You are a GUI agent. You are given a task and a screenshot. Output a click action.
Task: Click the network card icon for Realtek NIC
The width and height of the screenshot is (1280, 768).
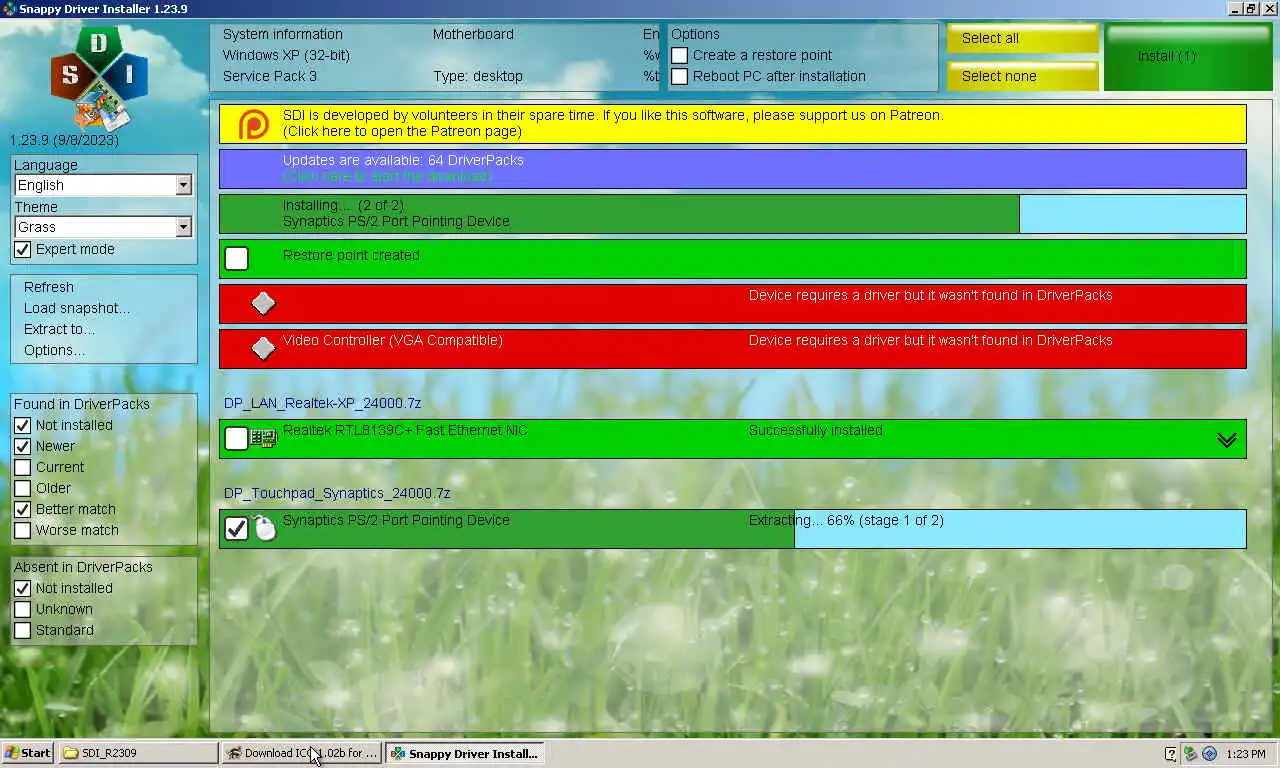[x=263, y=438]
